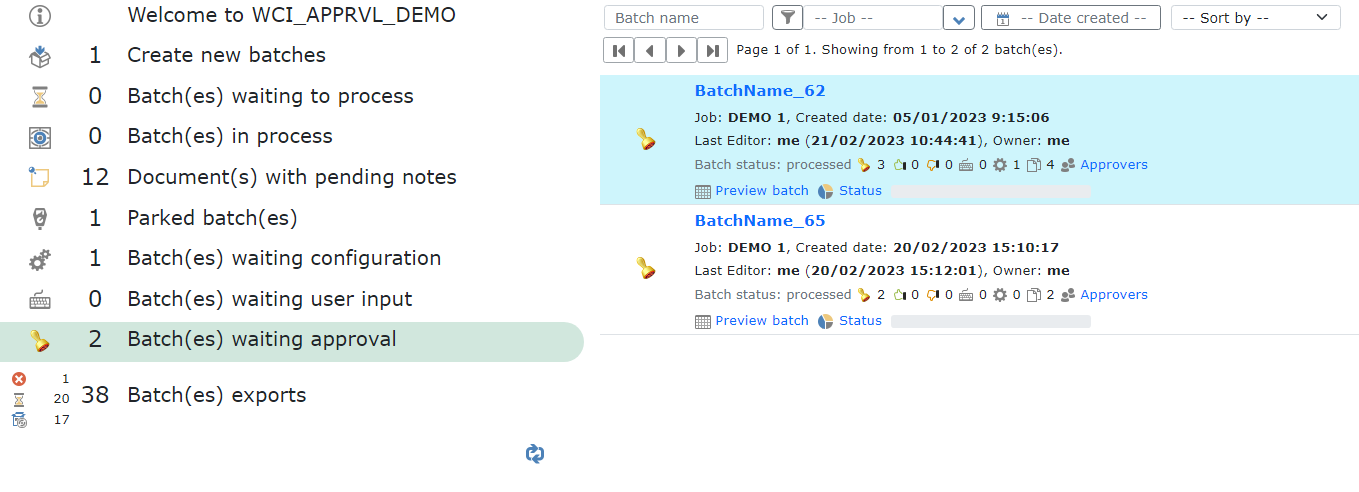Open the Date created picker
This screenshot has height=492, width=1359.
point(1070,18)
